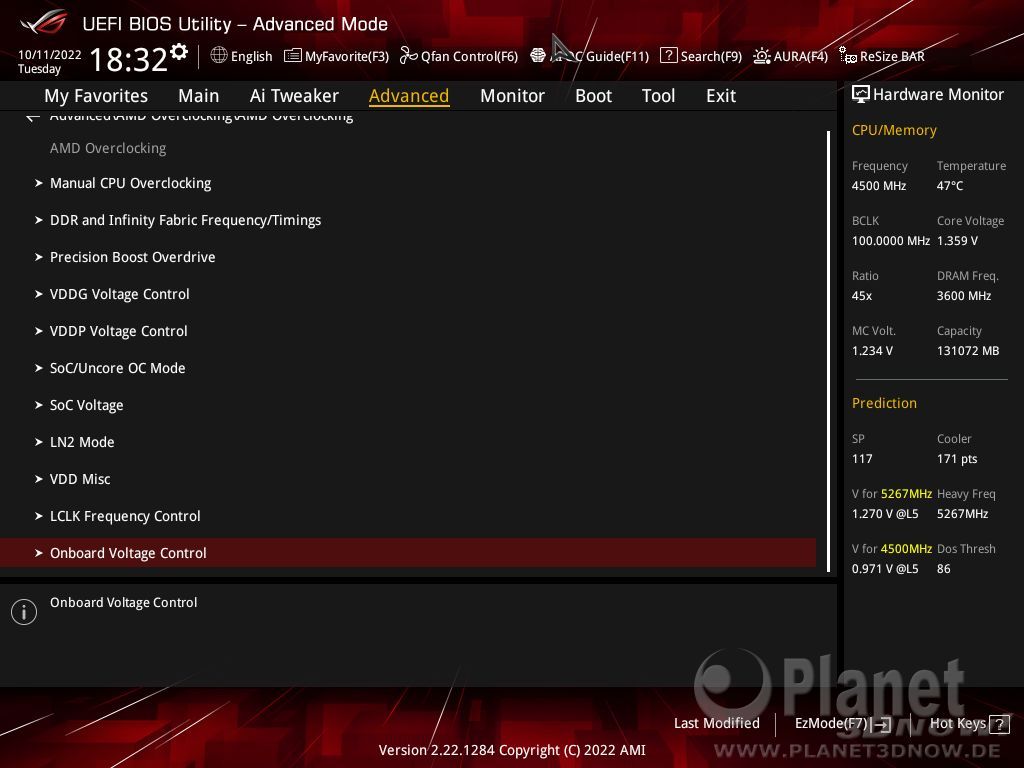Click the version copyright text
The height and width of the screenshot is (768, 1024).
pyautogui.click(x=512, y=750)
